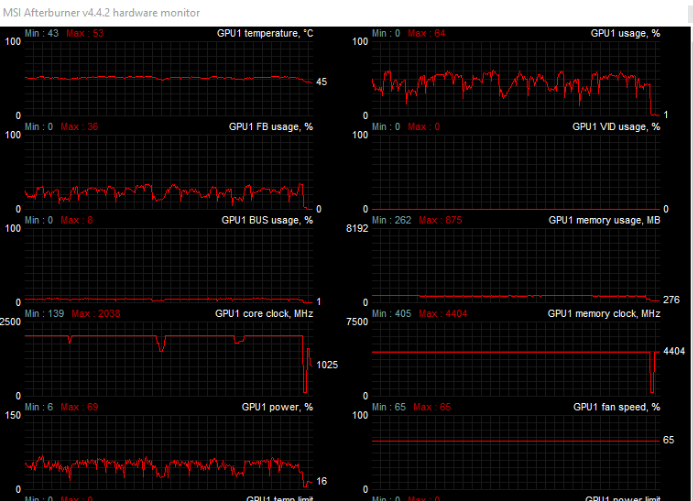Click 'Min : 6' on GPU1 power graph

pyautogui.click(x=39, y=407)
